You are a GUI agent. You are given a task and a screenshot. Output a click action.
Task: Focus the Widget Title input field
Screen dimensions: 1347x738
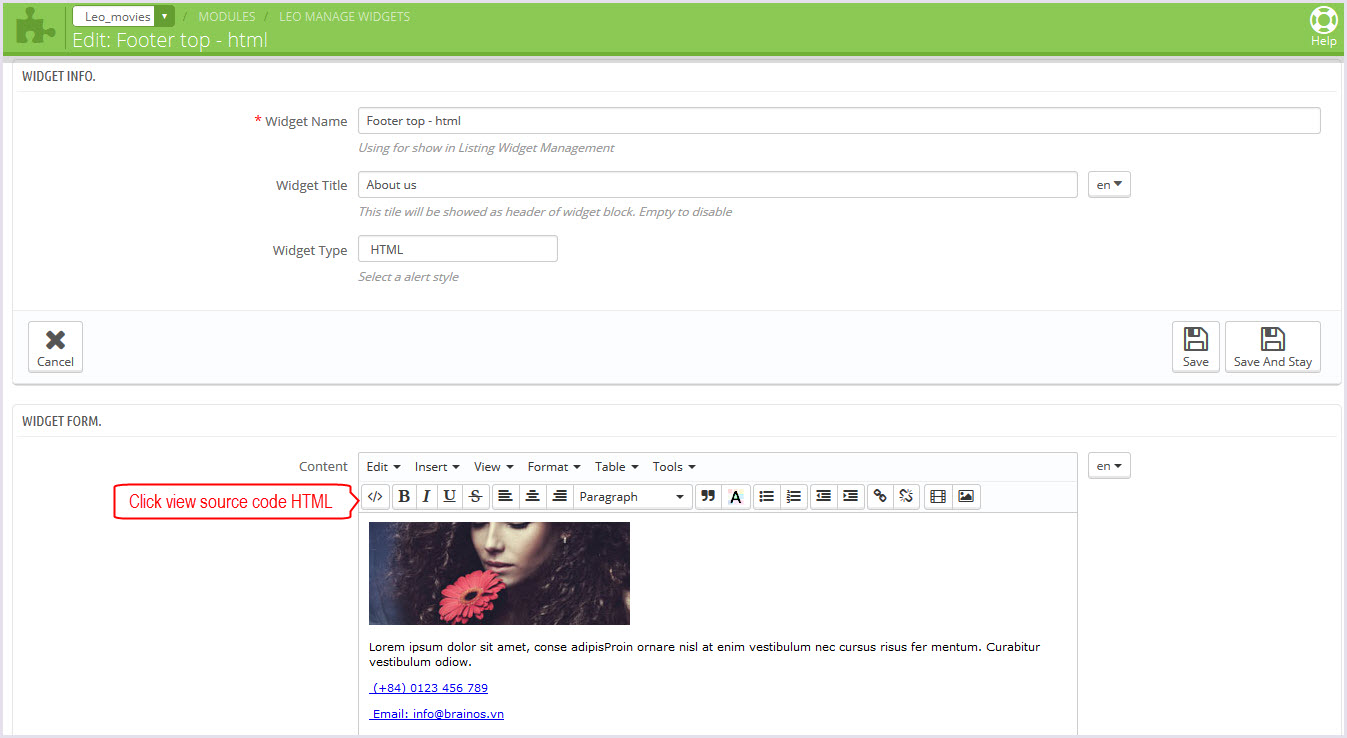[718, 185]
